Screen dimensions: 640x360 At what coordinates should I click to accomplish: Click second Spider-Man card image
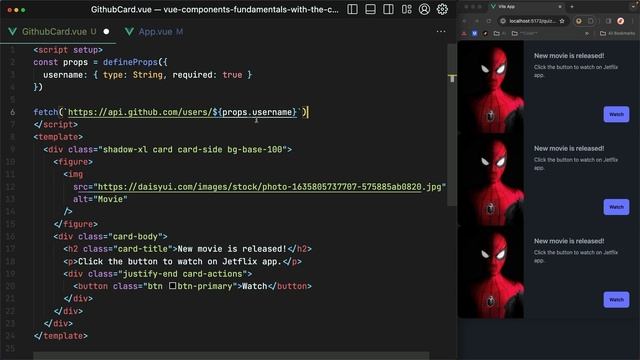[x=491, y=179]
